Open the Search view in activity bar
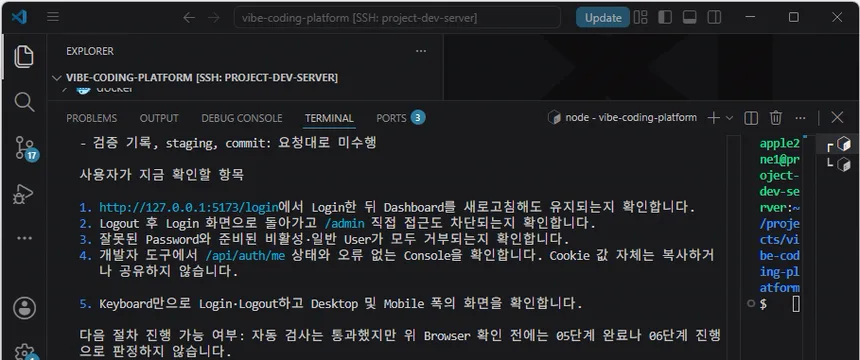Image resolution: width=860 pixels, height=360 pixels. coord(24,102)
